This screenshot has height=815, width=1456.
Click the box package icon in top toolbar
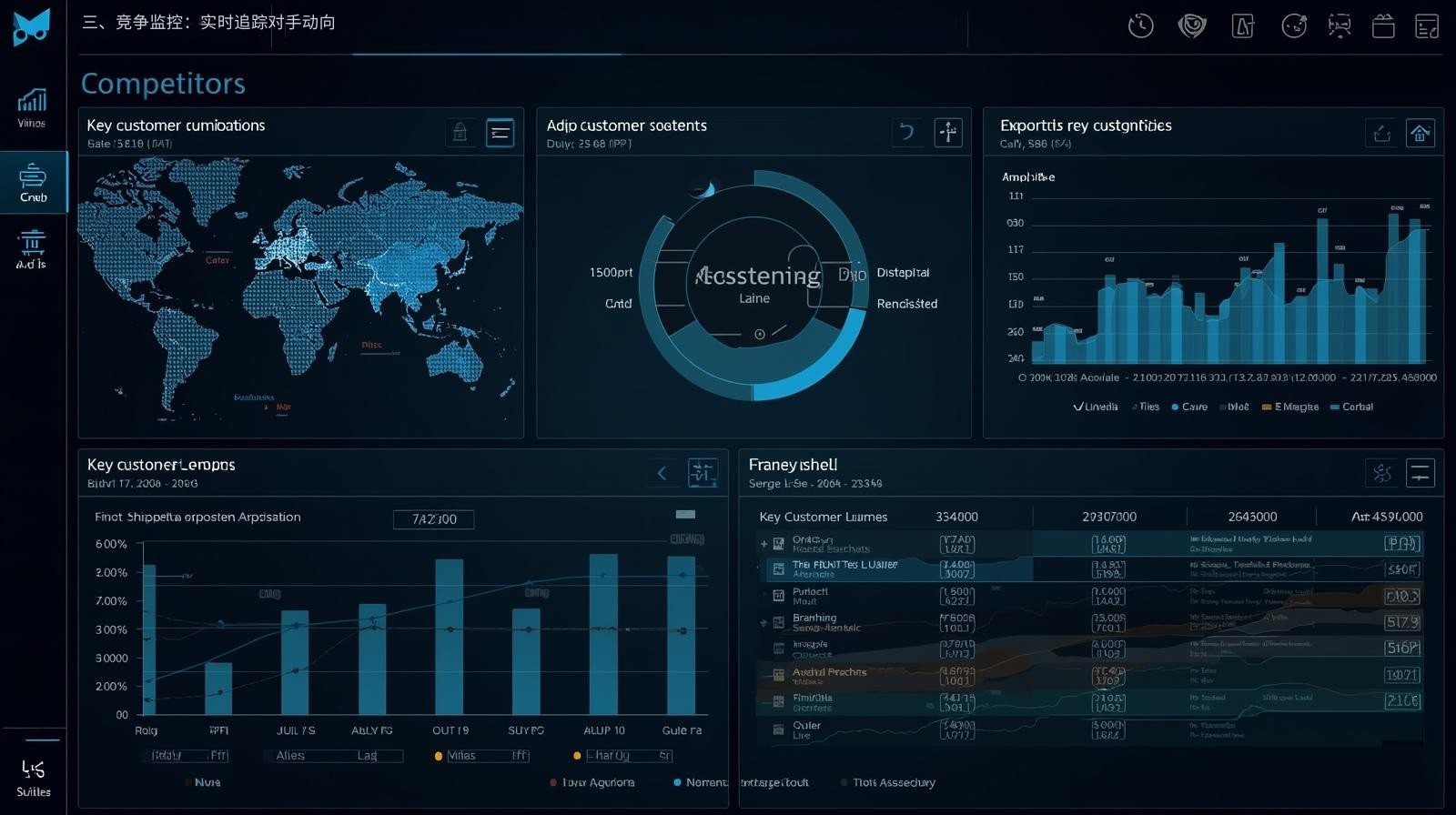(1383, 26)
